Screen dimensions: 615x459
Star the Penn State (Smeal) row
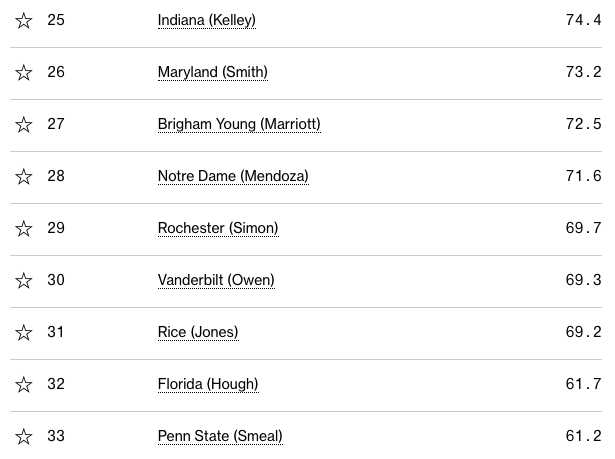coord(24,437)
